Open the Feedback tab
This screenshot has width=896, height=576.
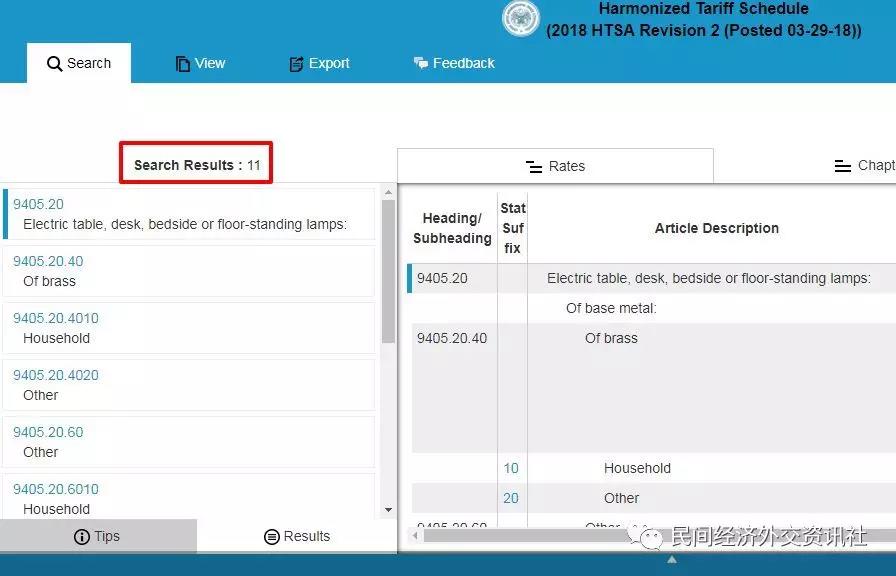[454, 63]
